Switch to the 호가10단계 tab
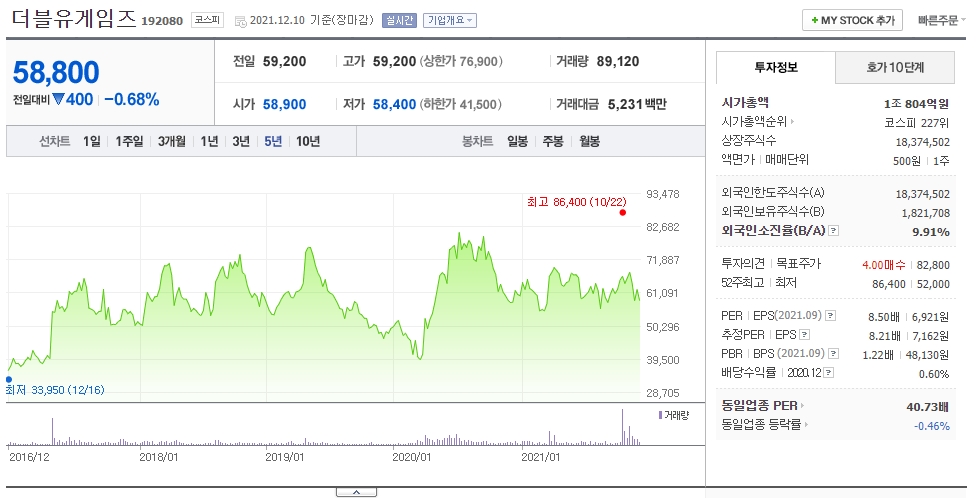 (x=895, y=67)
